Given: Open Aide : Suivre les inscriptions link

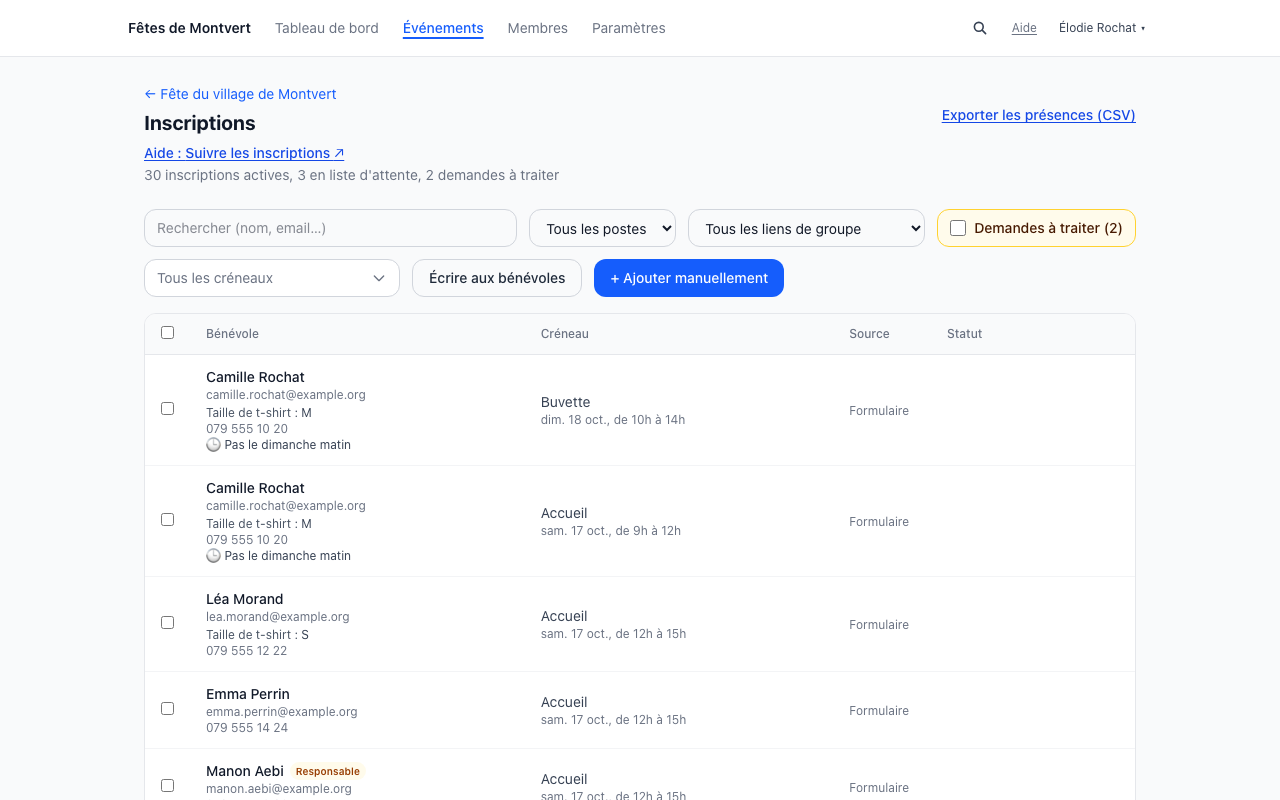Looking at the screenshot, I should (244, 153).
